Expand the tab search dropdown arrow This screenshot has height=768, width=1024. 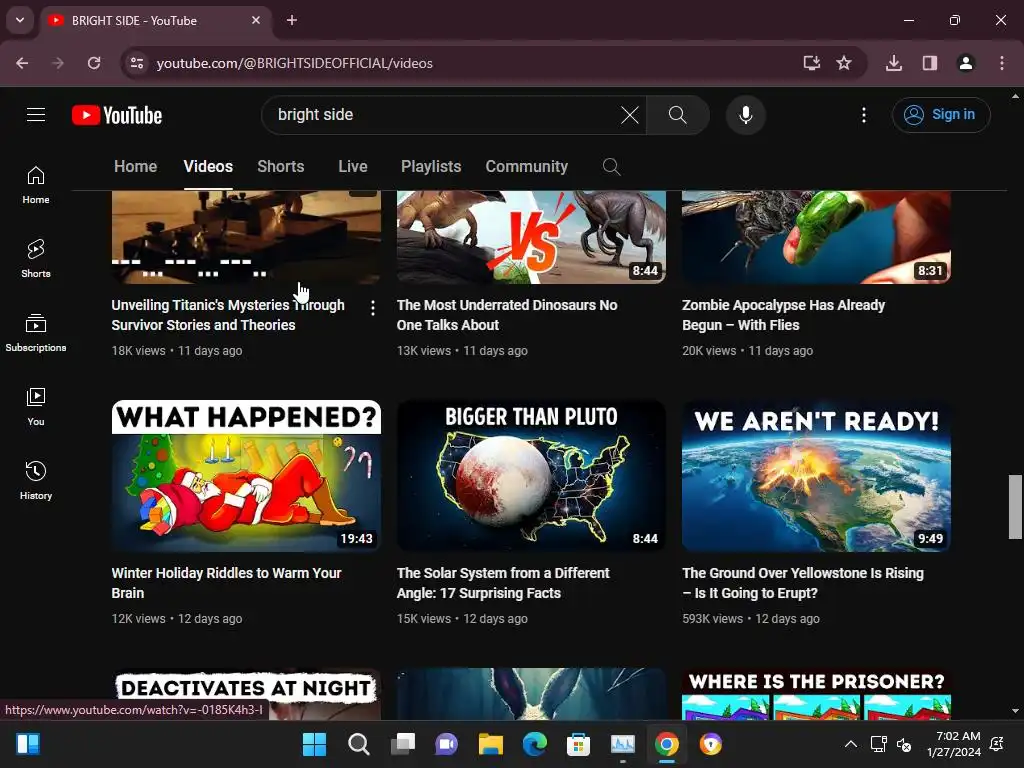click(20, 20)
